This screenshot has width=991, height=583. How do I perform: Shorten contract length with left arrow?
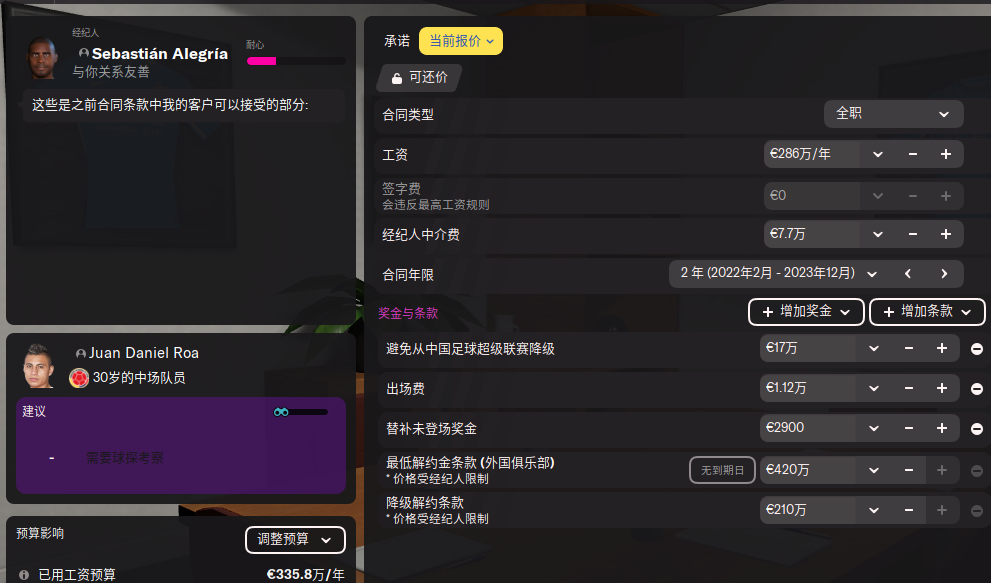click(x=908, y=274)
